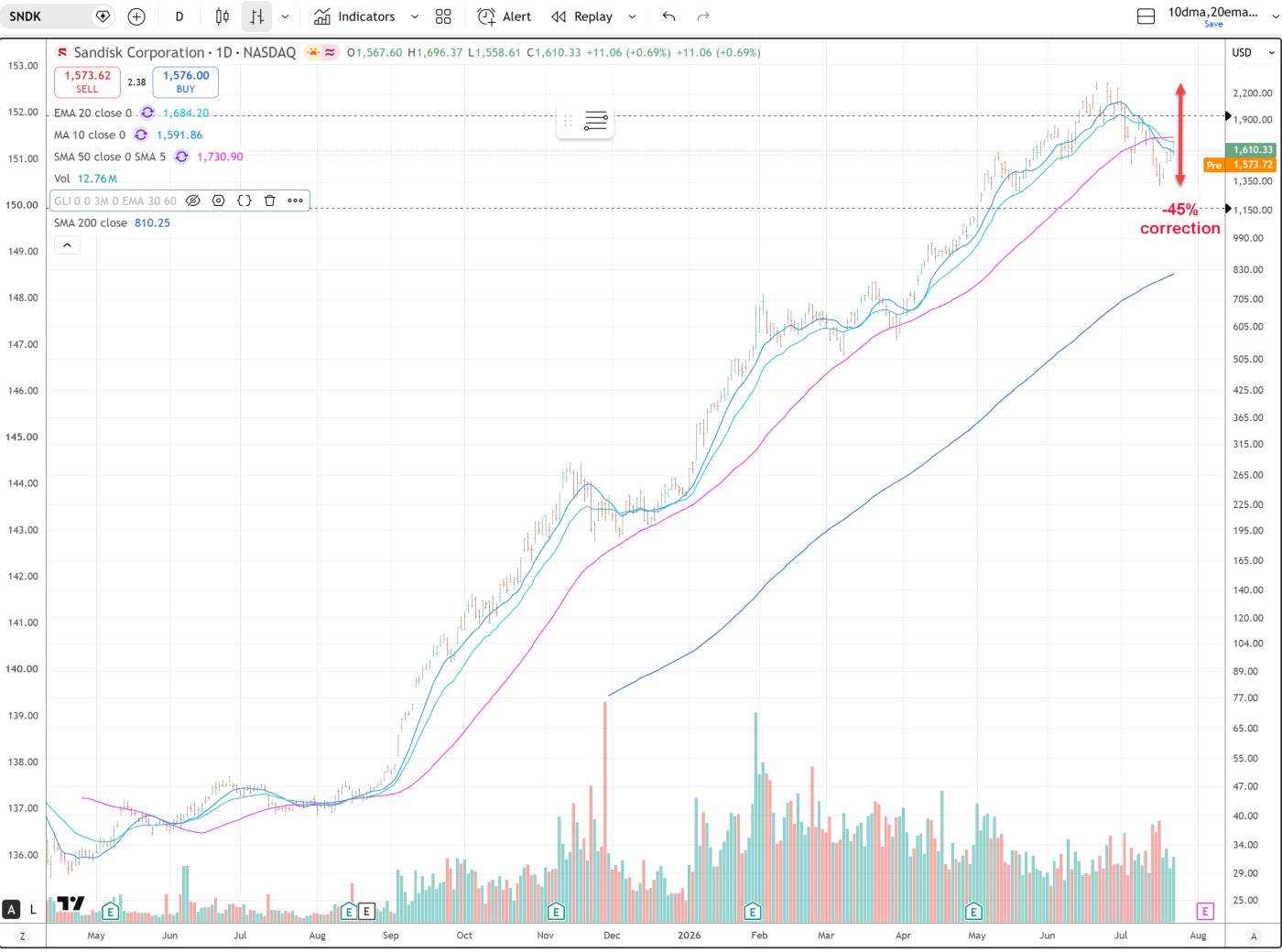Open the GLI indicator More menu
Image resolution: width=1282 pixels, height=952 pixels.
pyautogui.click(x=295, y=200)
